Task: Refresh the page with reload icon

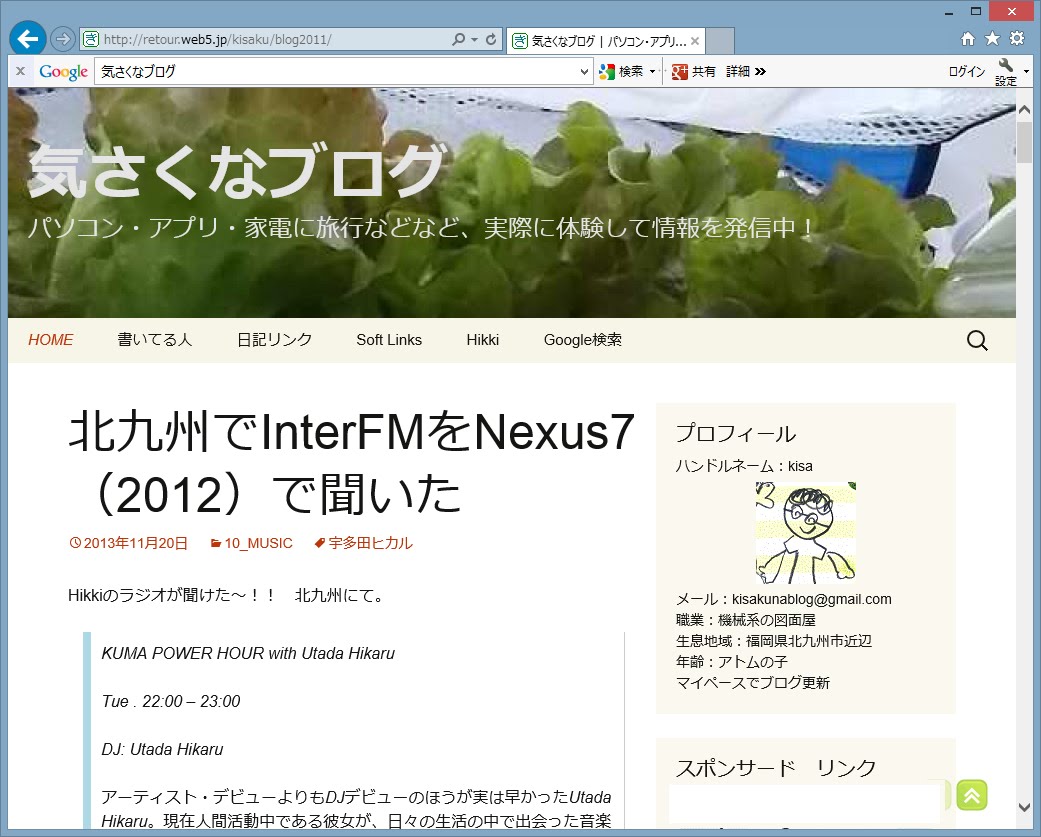Action: coord(491,39)
